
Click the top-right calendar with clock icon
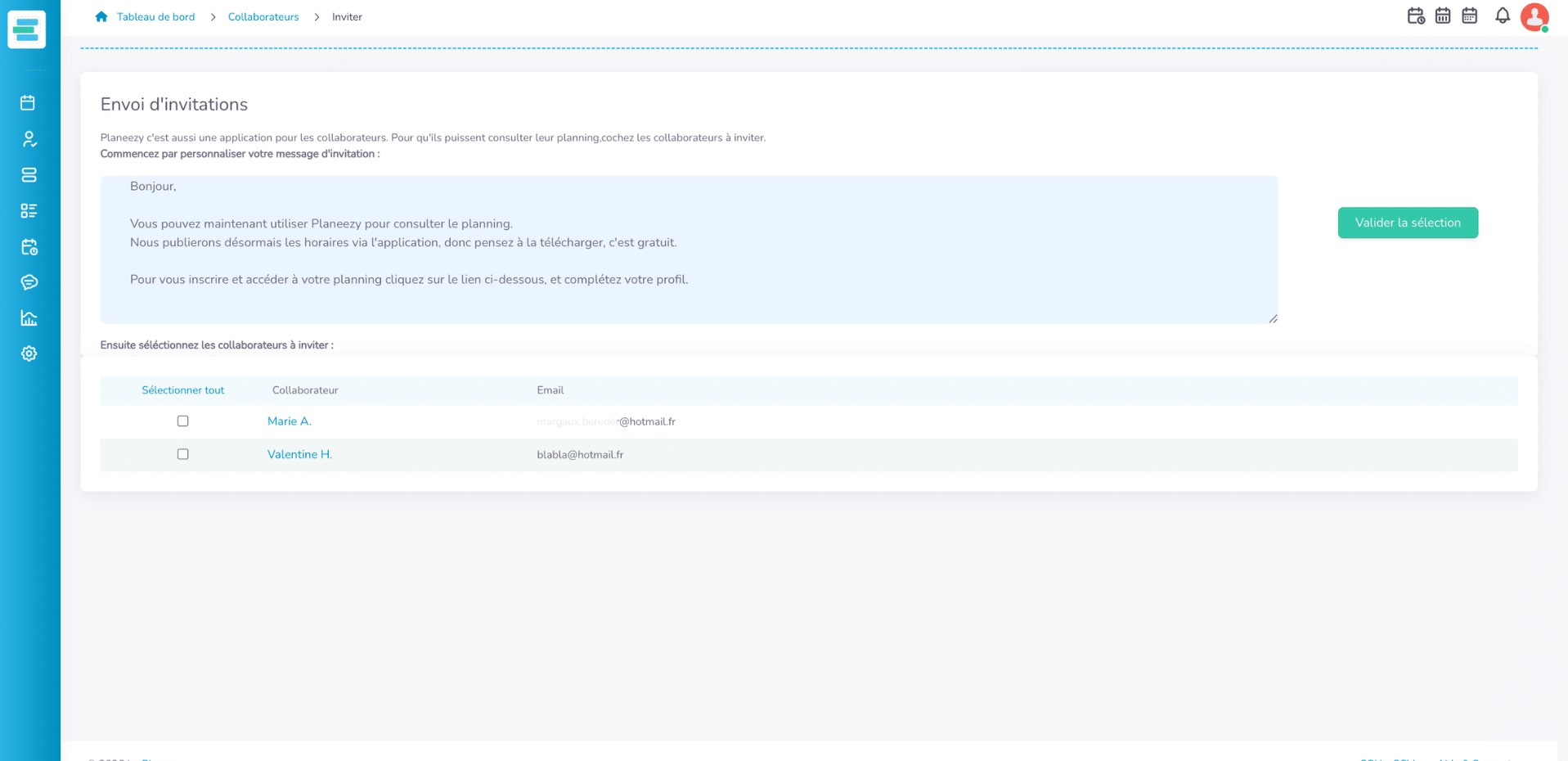point(1416,16)
